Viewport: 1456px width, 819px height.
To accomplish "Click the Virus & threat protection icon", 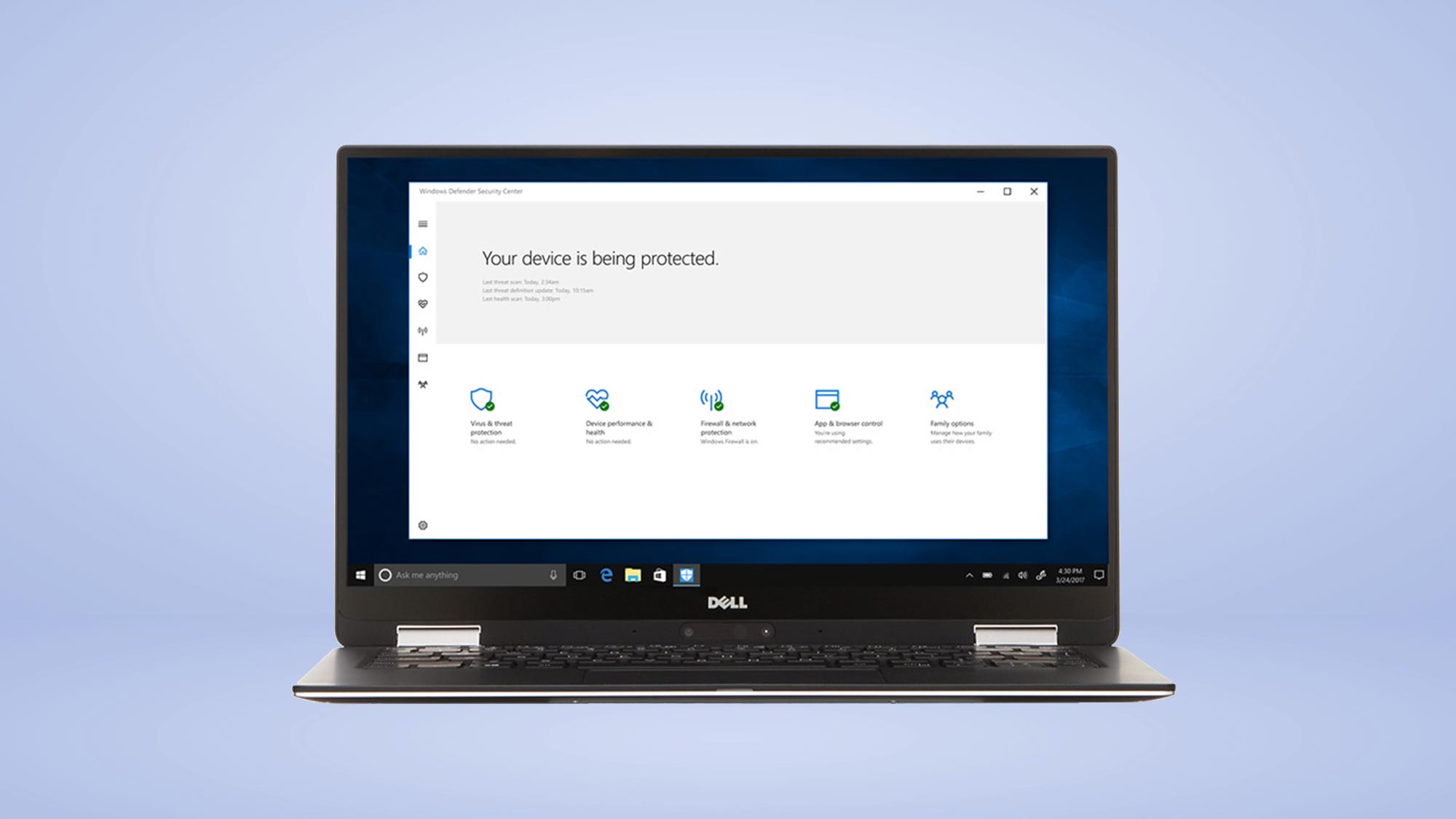I will pyautogui.click(x=483, y=400).
